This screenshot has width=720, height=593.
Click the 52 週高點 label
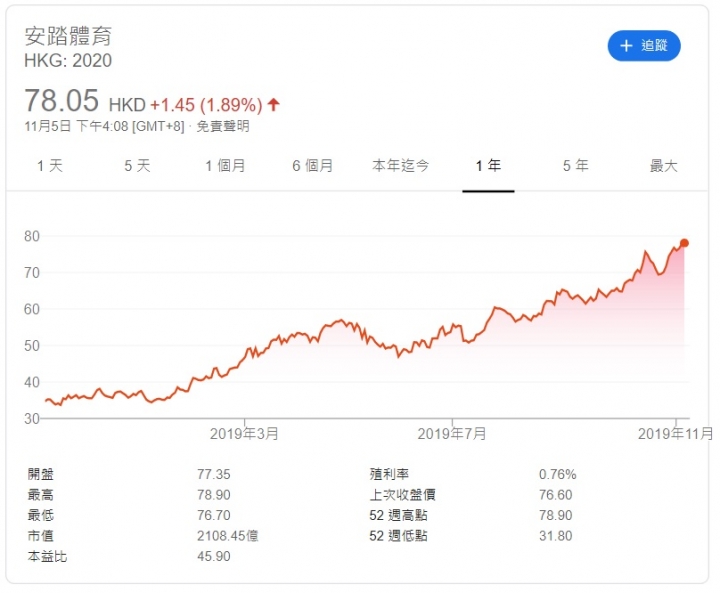(399, 515)
